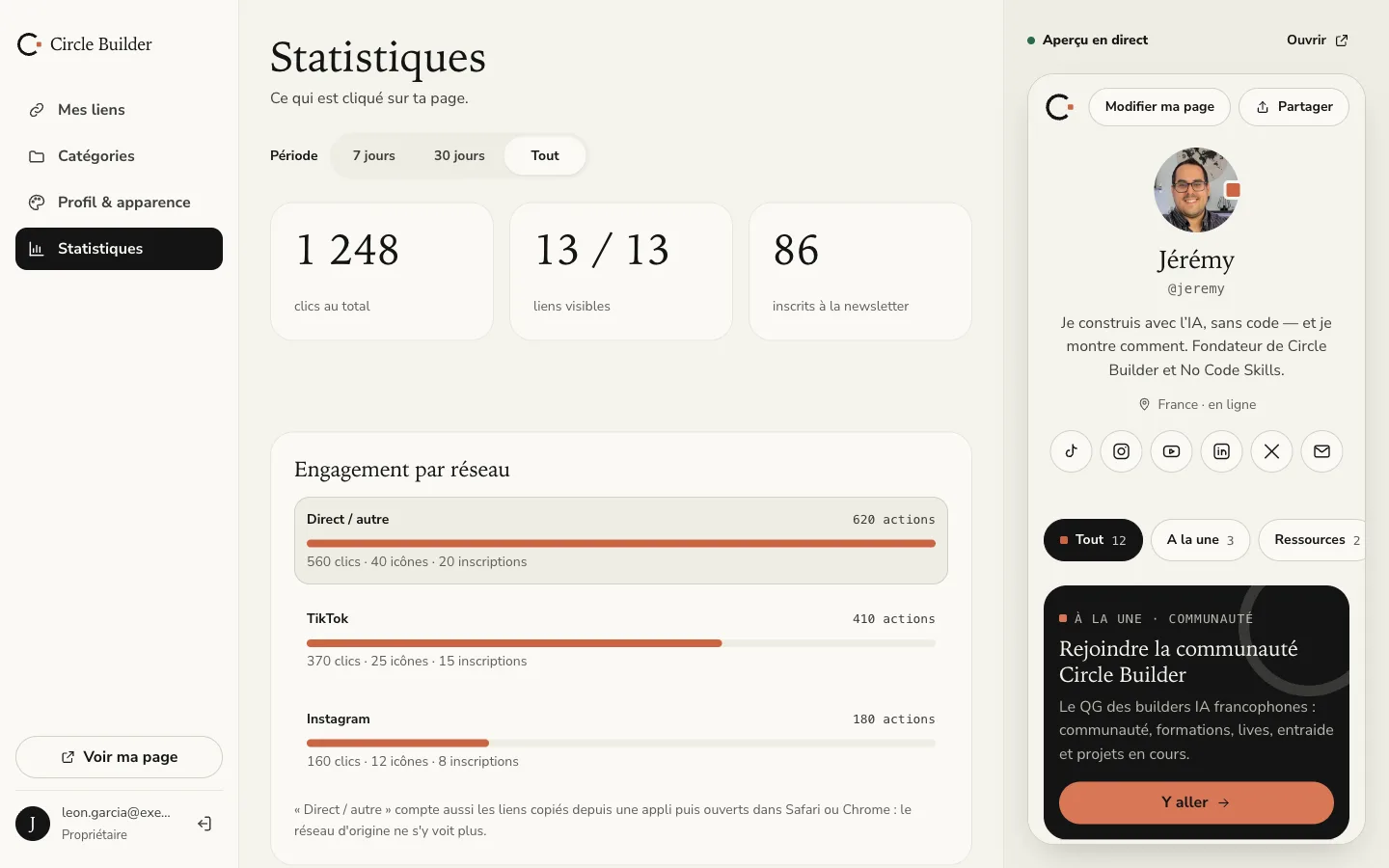Click the external-link icon on Voir ma page
The image size is (1389, 868).
[x=68, y=757]
